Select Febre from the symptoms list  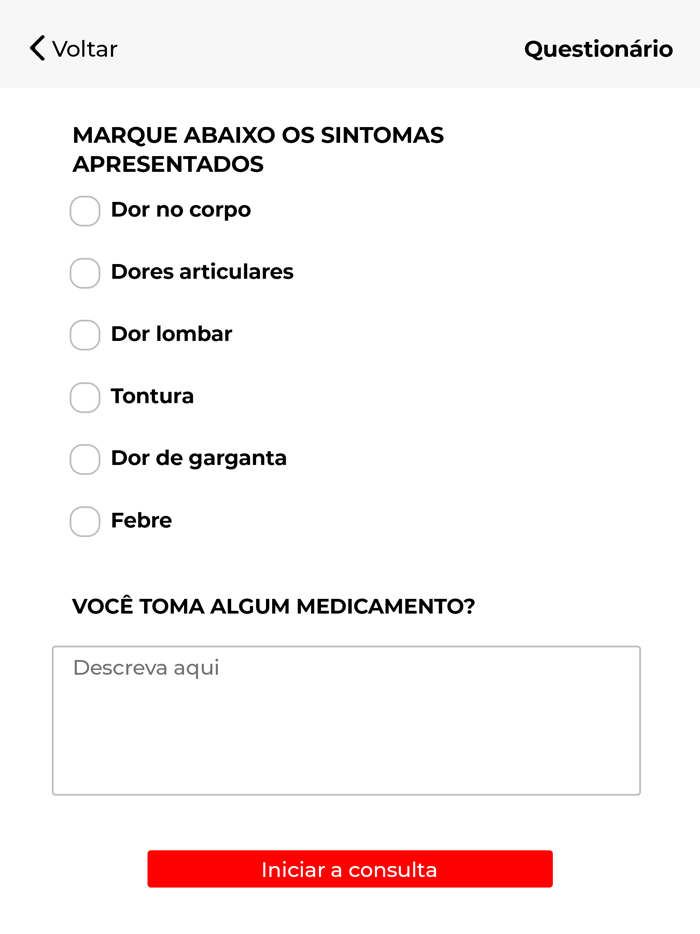tap(85, 521)
